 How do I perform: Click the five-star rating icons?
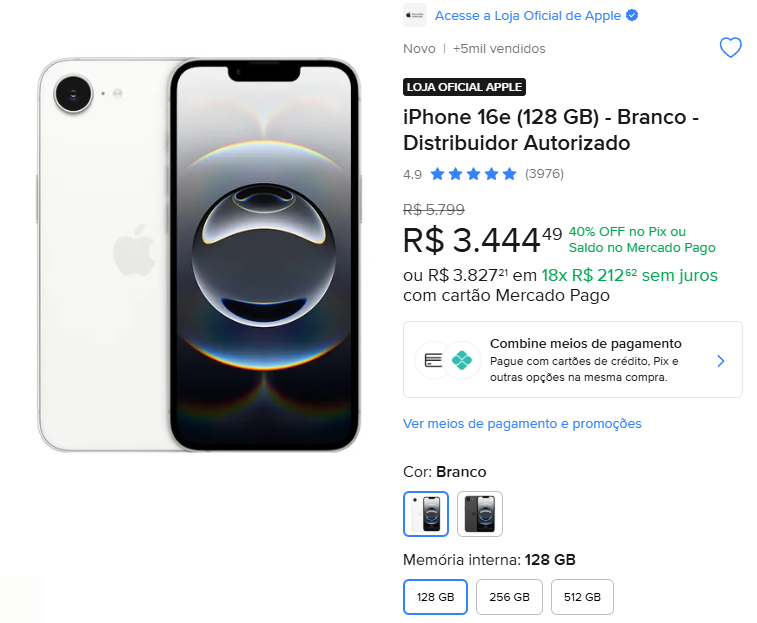click(473, 174)
